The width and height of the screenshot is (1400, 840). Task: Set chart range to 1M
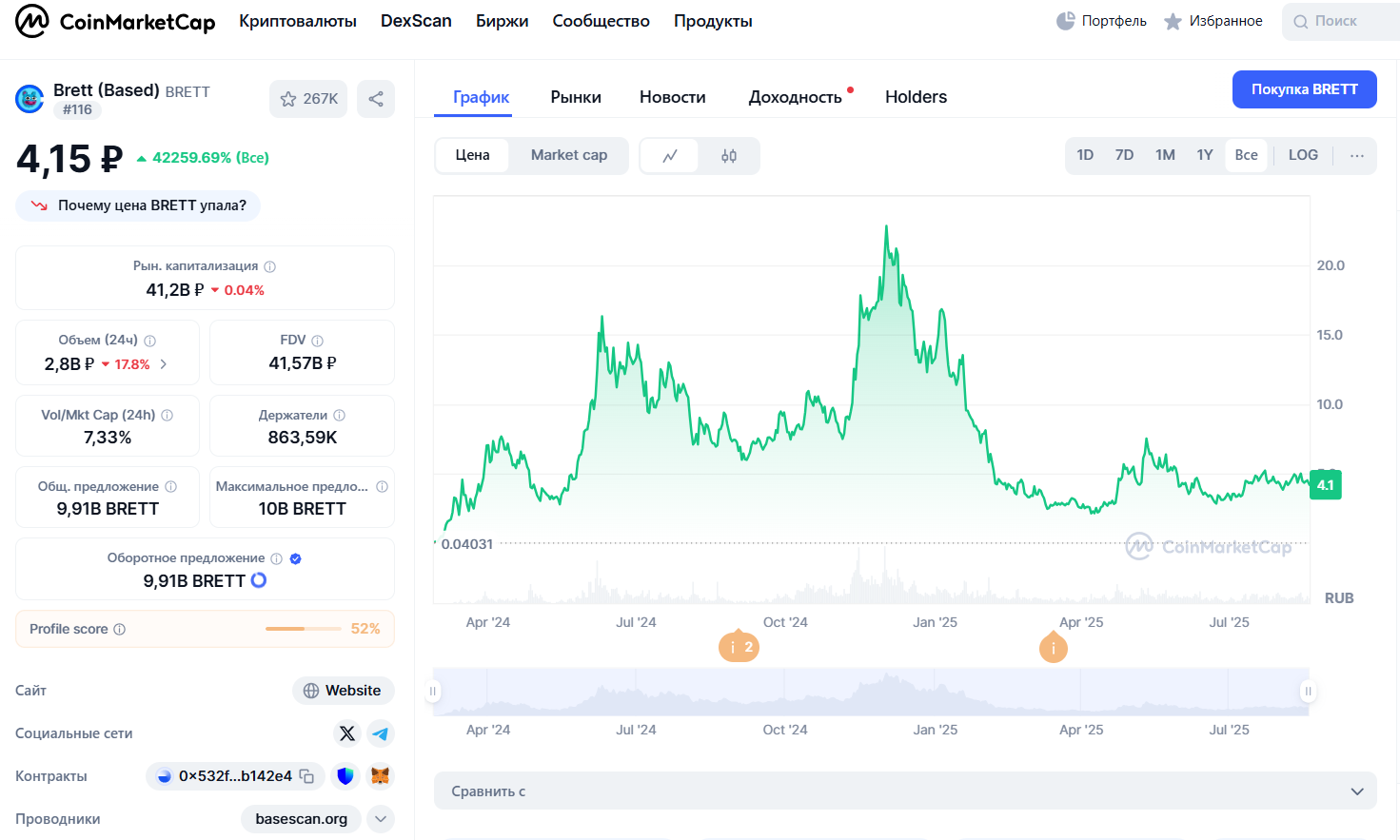coord(1165,155)
